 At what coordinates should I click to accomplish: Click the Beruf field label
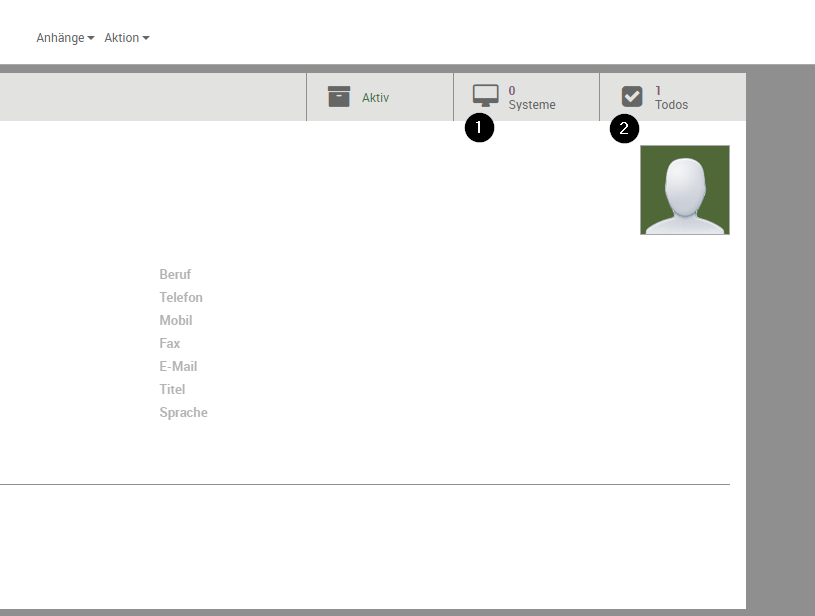(x=175, y=275)
